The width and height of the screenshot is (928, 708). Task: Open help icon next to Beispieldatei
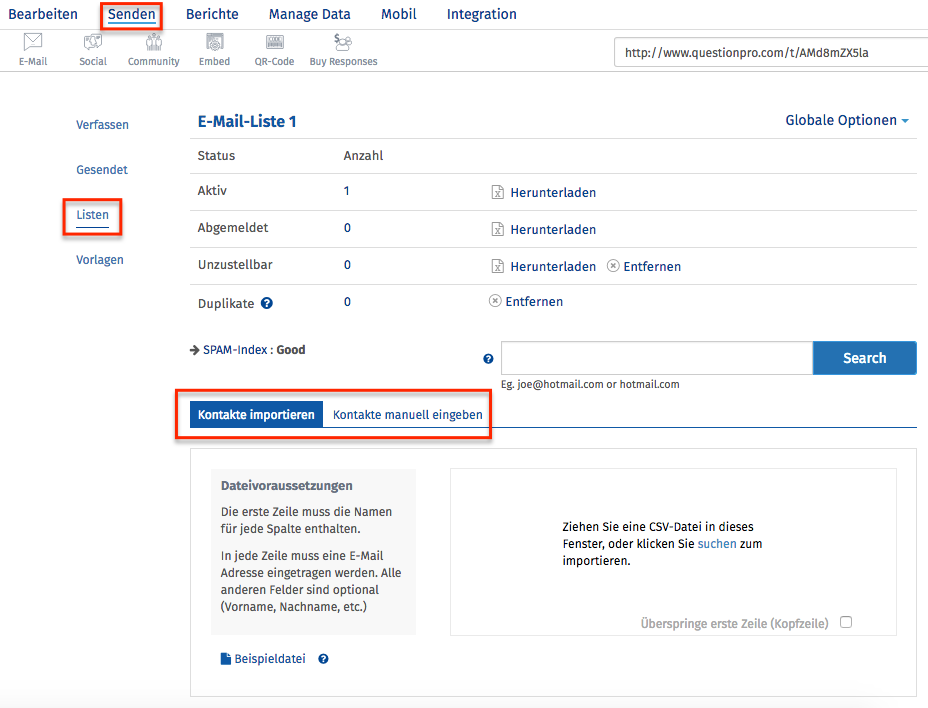tap(323, 659)
